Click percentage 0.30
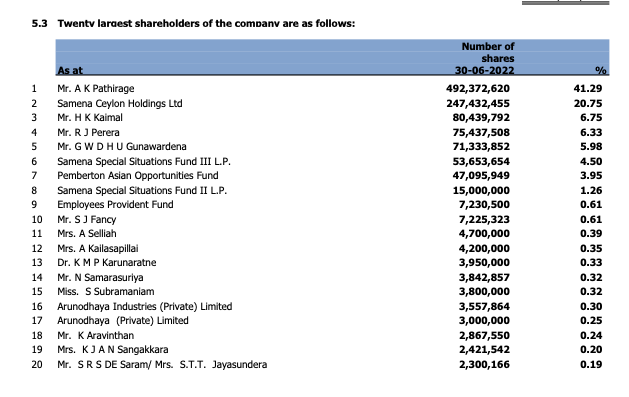 click(x=591, y=306)
